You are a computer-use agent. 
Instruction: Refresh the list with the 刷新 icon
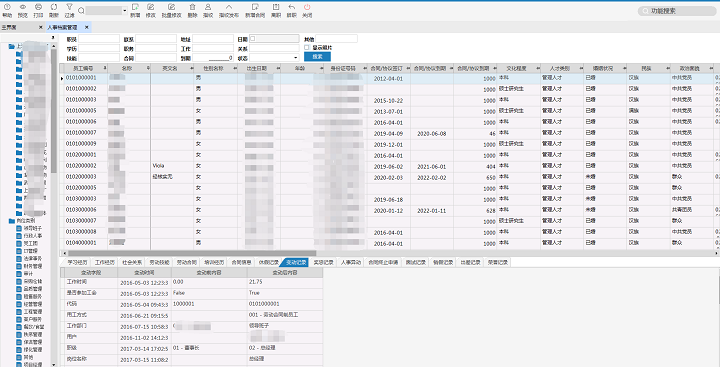point(54,10)
